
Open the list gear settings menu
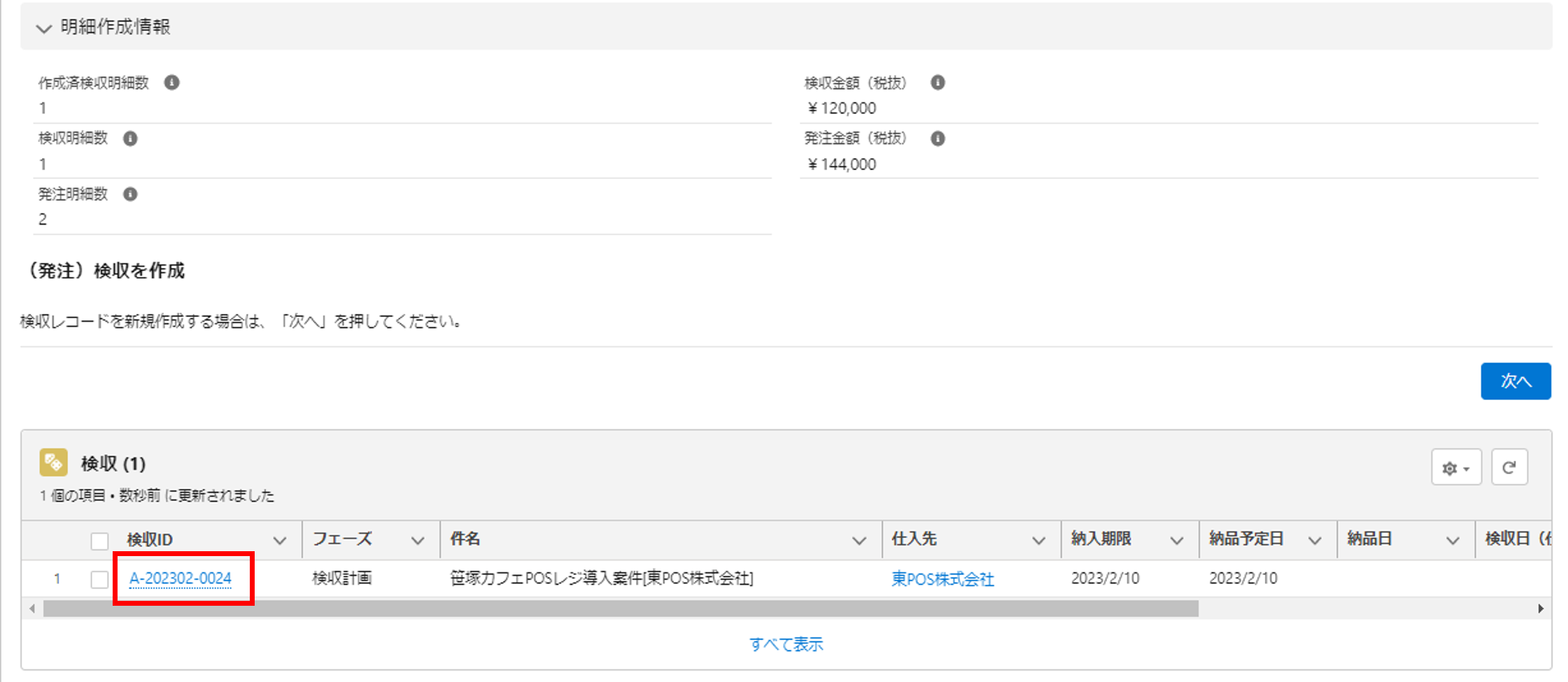[1455, 468]
